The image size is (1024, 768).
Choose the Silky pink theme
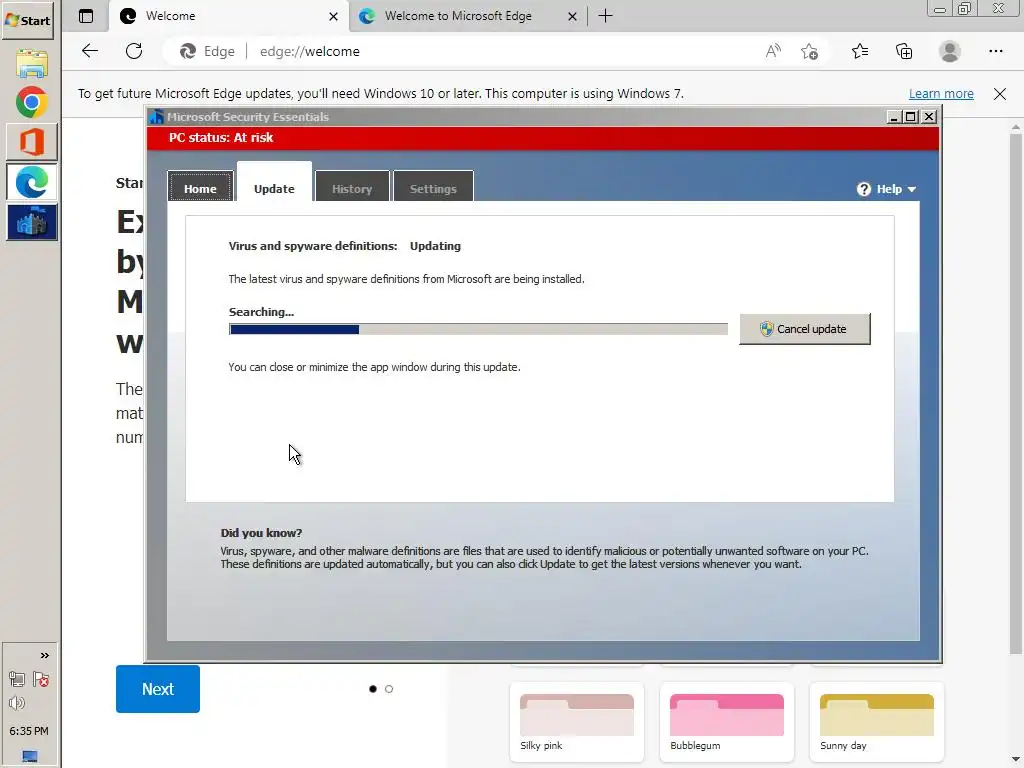click(576, 721)
